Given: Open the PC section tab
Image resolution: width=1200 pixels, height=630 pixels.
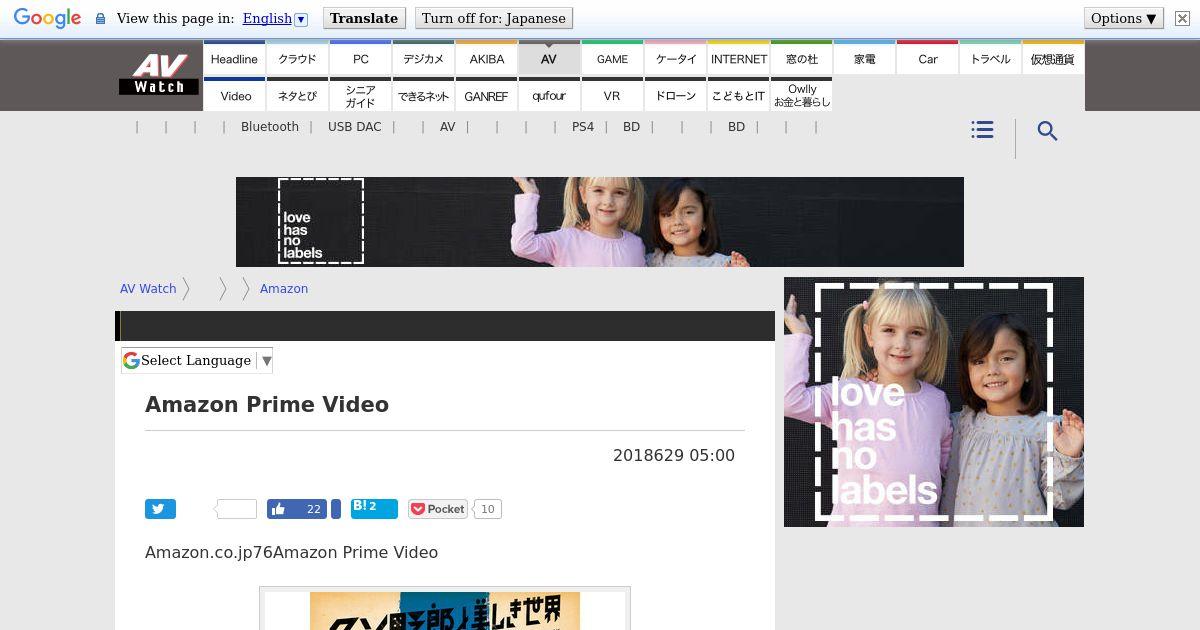Looking at the screenshot, I should pos(360,58).
